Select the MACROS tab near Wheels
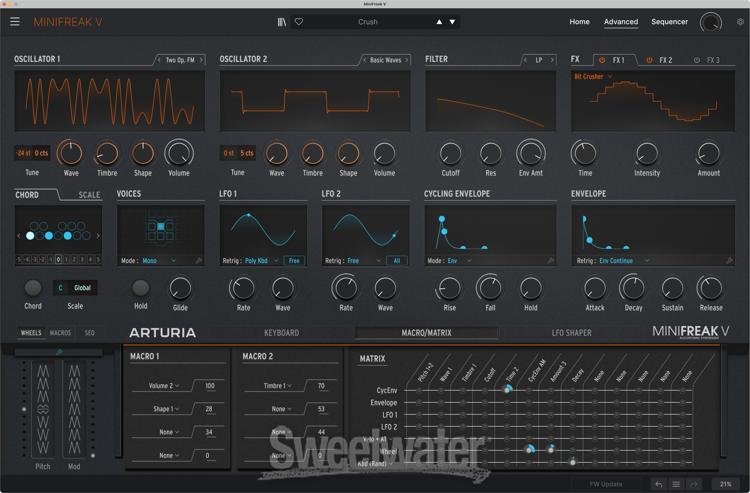The height and width of the screenshot is (493, 750). (x=60, y=333)
